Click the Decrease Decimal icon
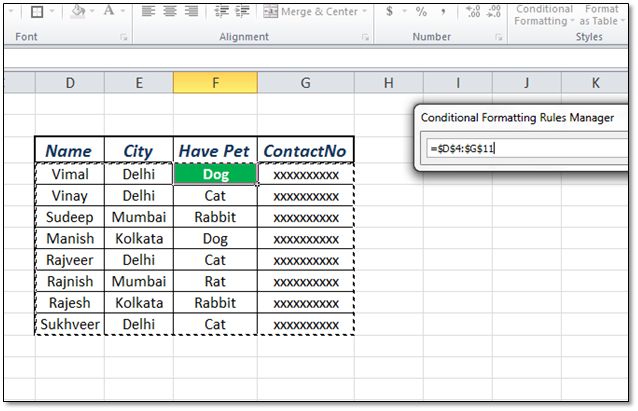Image resolution: width=638 pixels, height=411 pixels. pyautogui.click(x=494, y=11)
